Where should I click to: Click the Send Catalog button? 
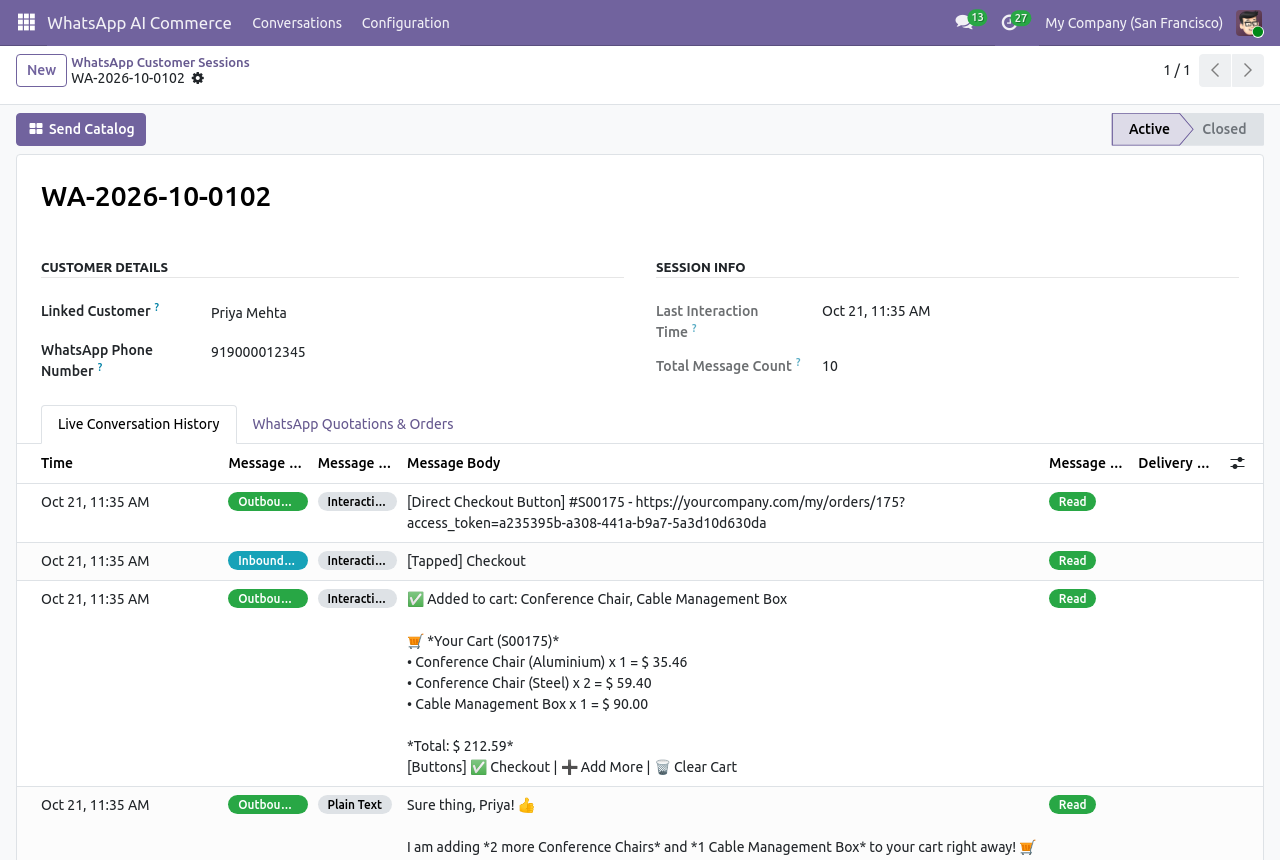point(81,129)
